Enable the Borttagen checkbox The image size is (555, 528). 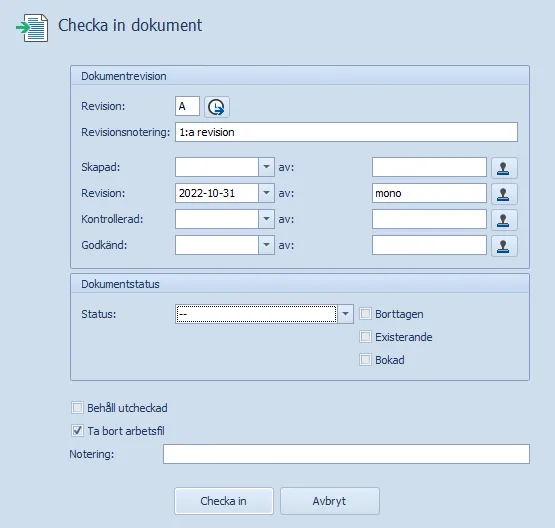coord(365,314)
